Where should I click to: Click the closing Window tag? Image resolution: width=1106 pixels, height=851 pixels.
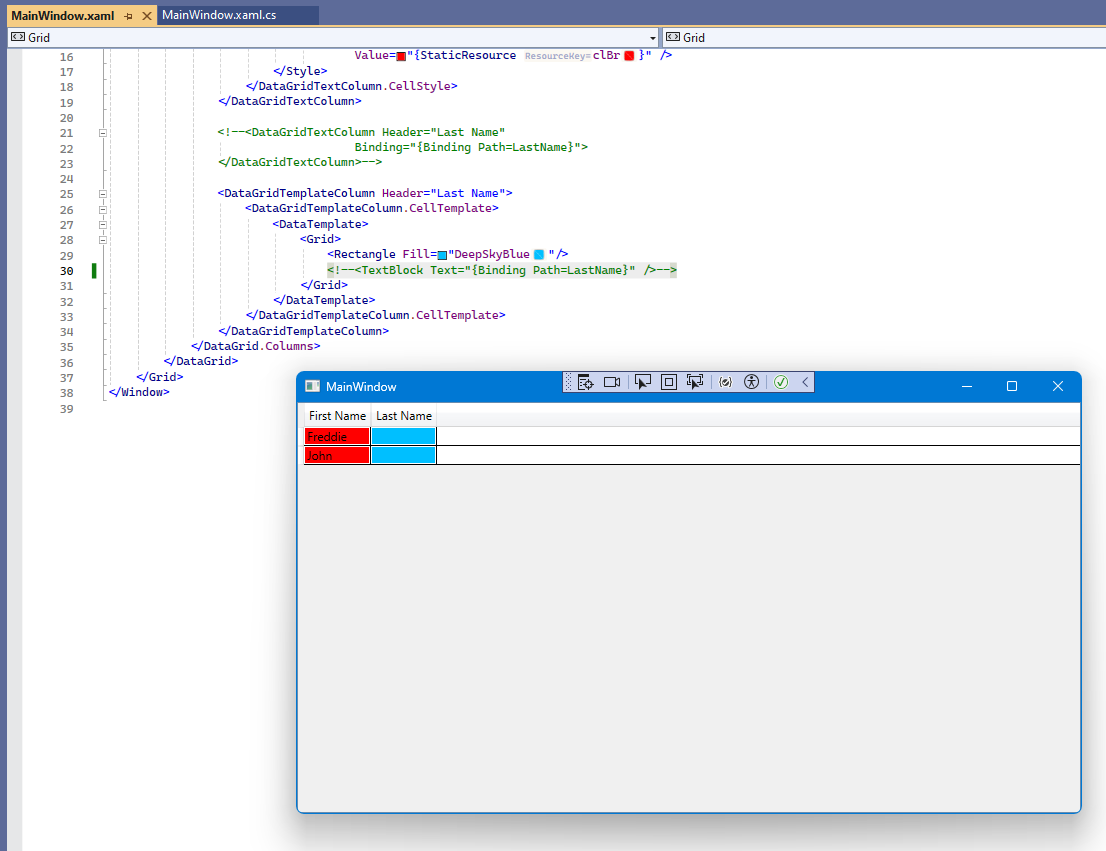coord(139,392)
